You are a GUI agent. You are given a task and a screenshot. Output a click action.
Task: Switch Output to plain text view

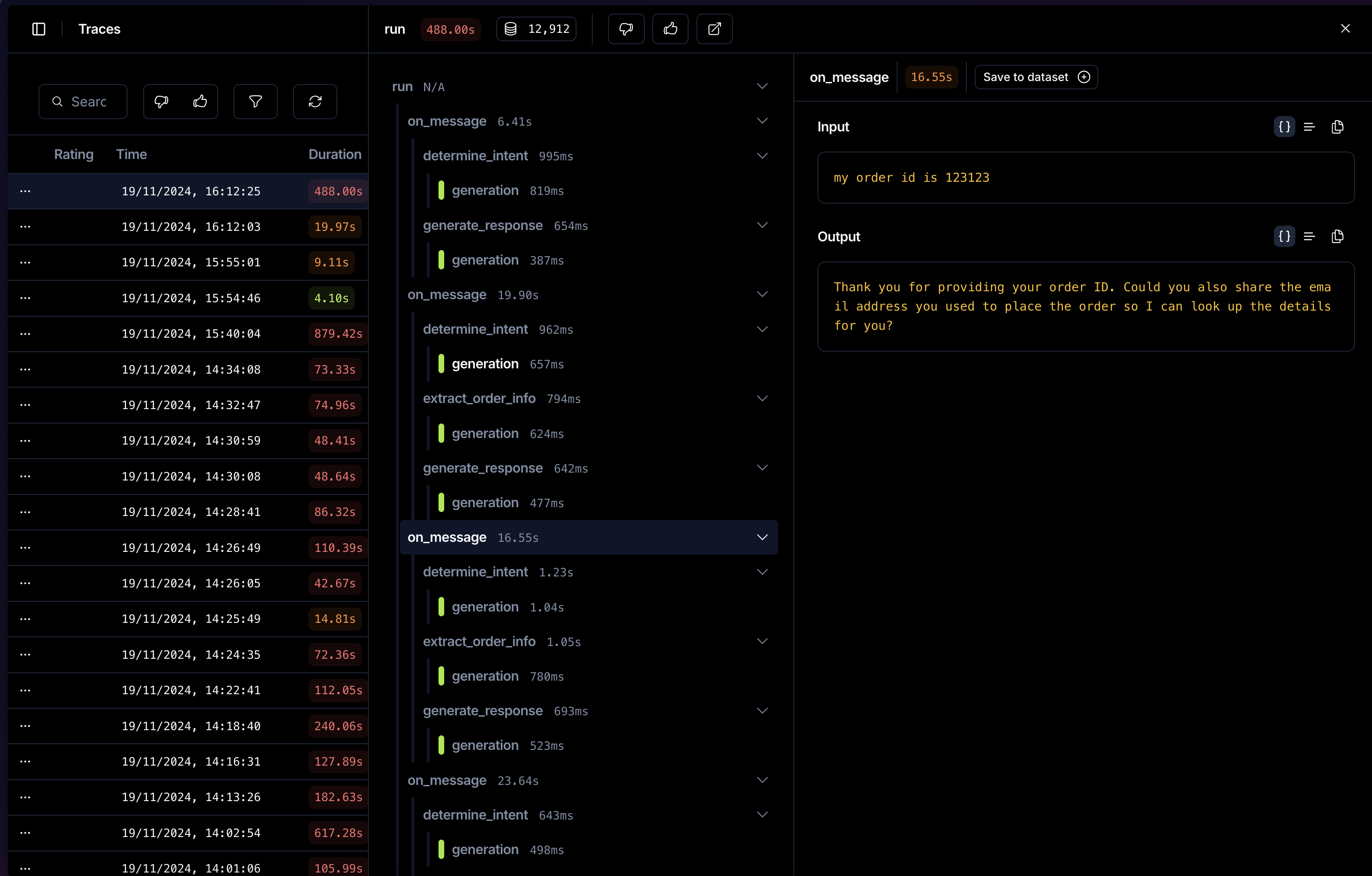point(1309,237)
